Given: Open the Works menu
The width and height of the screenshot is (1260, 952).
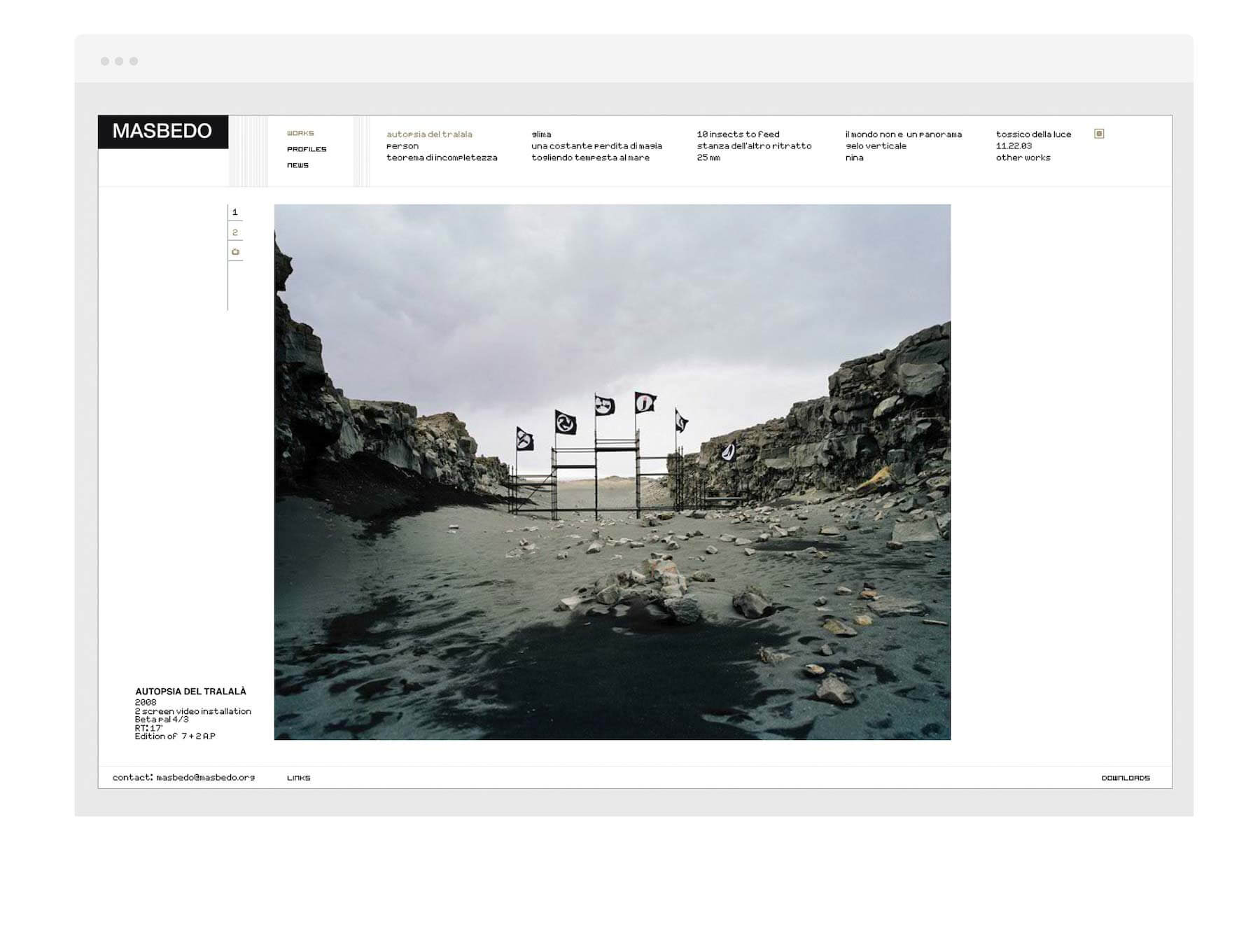Looking at the screenshot, I should pyautogui.click(x=300, y=133).
